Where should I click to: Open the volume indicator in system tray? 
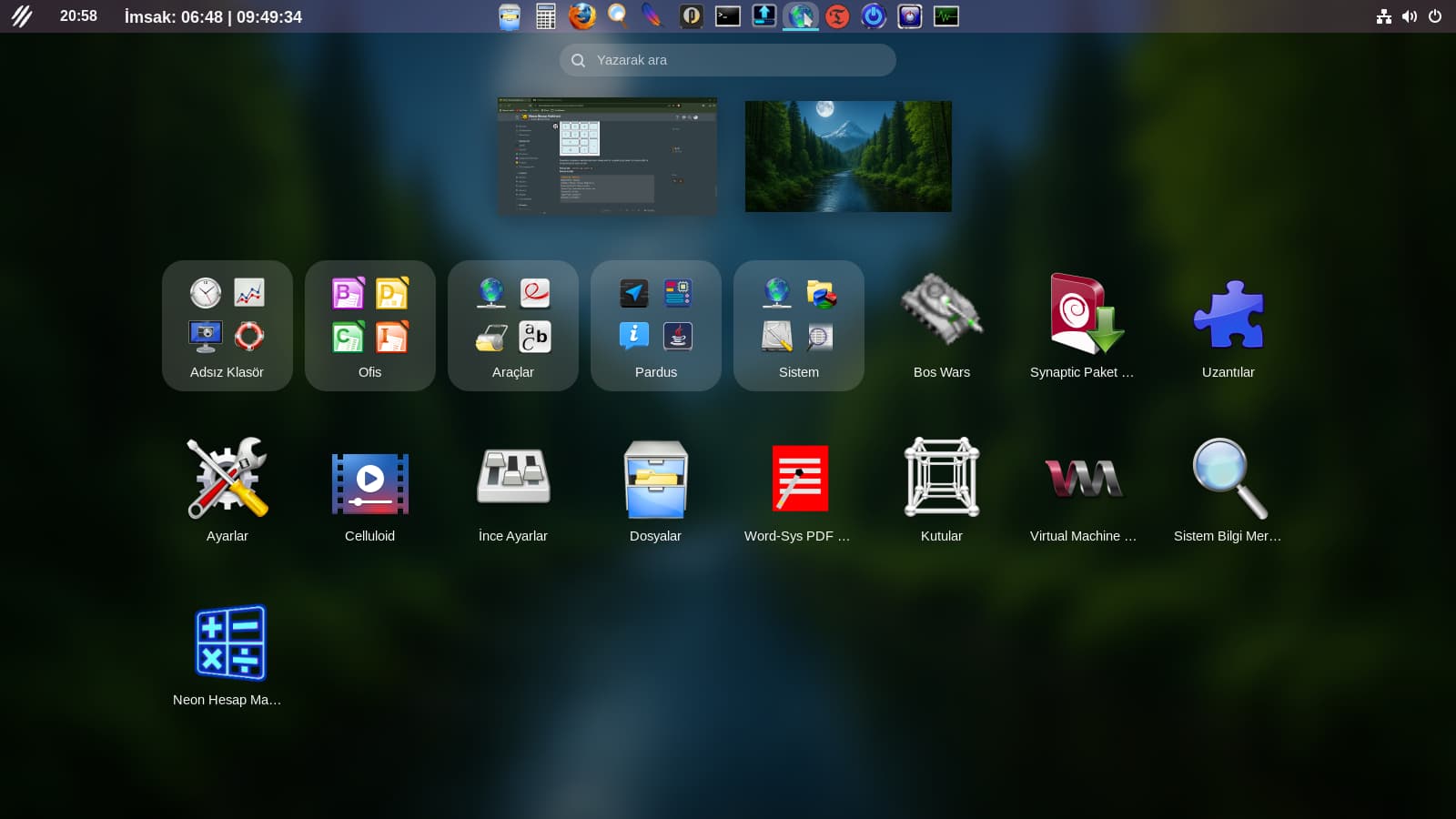[x=1409, y=16]
